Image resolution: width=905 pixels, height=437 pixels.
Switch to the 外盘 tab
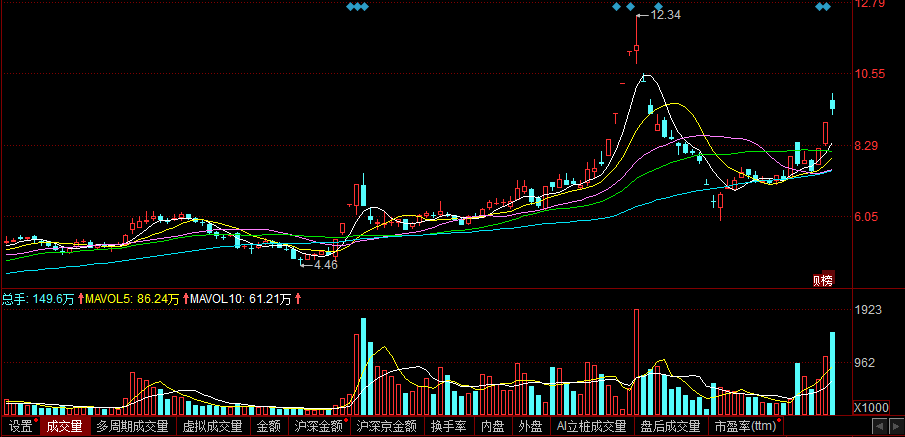[530, 427]
